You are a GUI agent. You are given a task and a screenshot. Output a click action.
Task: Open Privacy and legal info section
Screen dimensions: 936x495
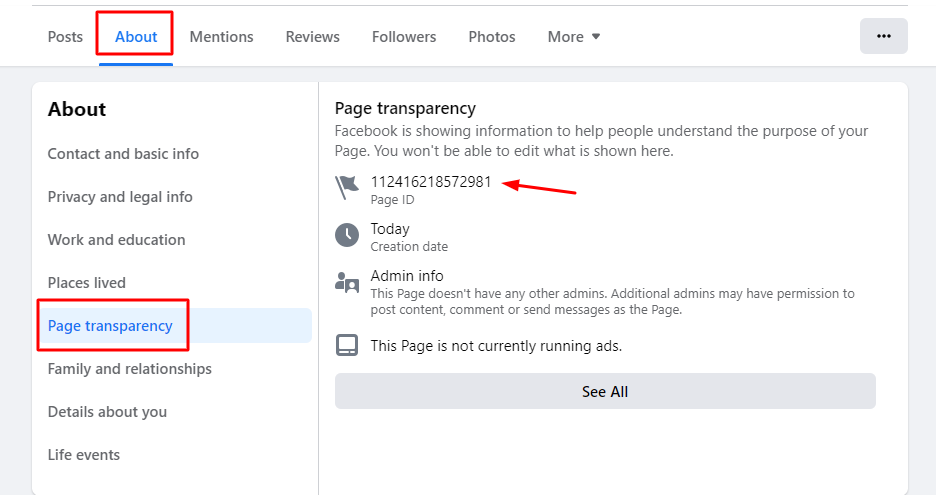[120, 197]
